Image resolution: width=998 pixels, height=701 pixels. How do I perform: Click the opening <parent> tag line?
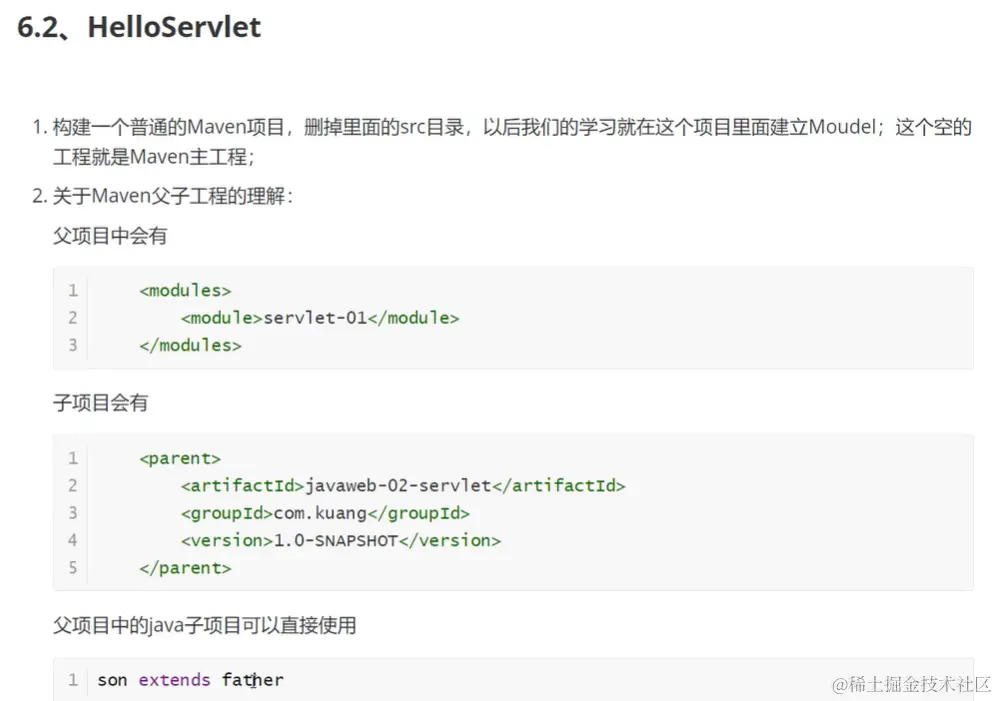(180, 458)
